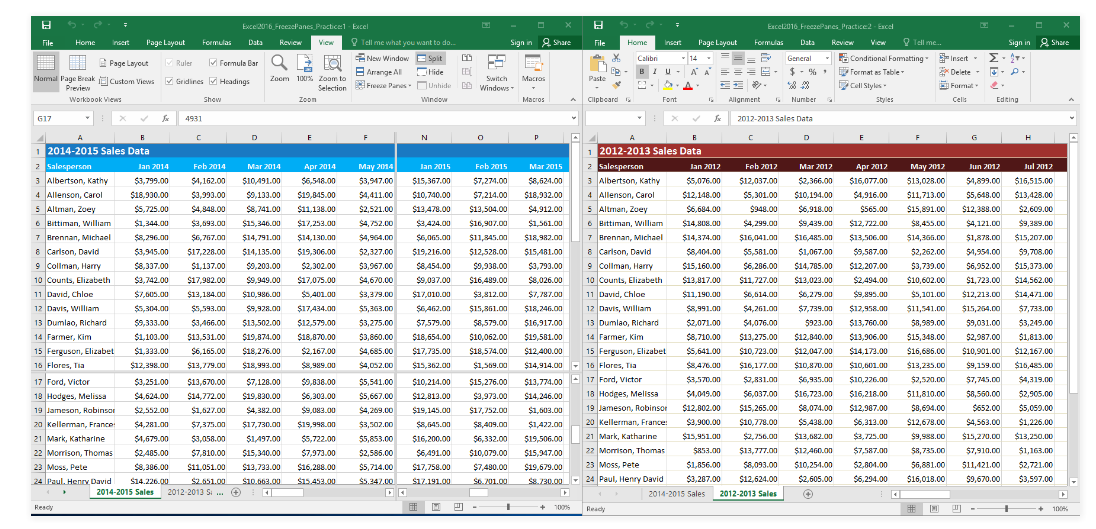The height and width of the screenshot is (529, 1096).
Task: Click the Increase Indent icon
Action: pyautogui.click(x=739, y=85)
